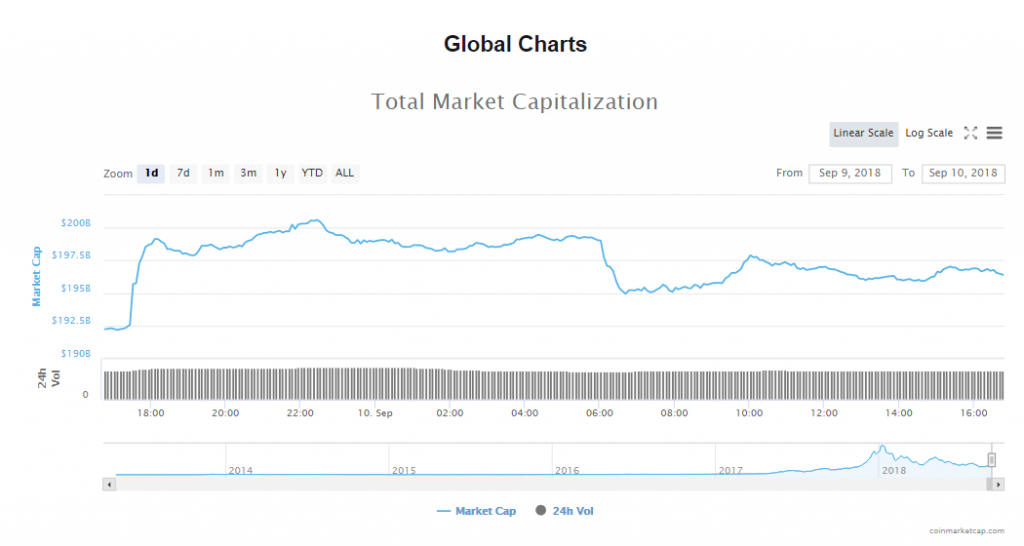Image resolution: width=1024 pixels, height=546 pixels.
Task: Click the From date field
Action: [x=850, y=173]
